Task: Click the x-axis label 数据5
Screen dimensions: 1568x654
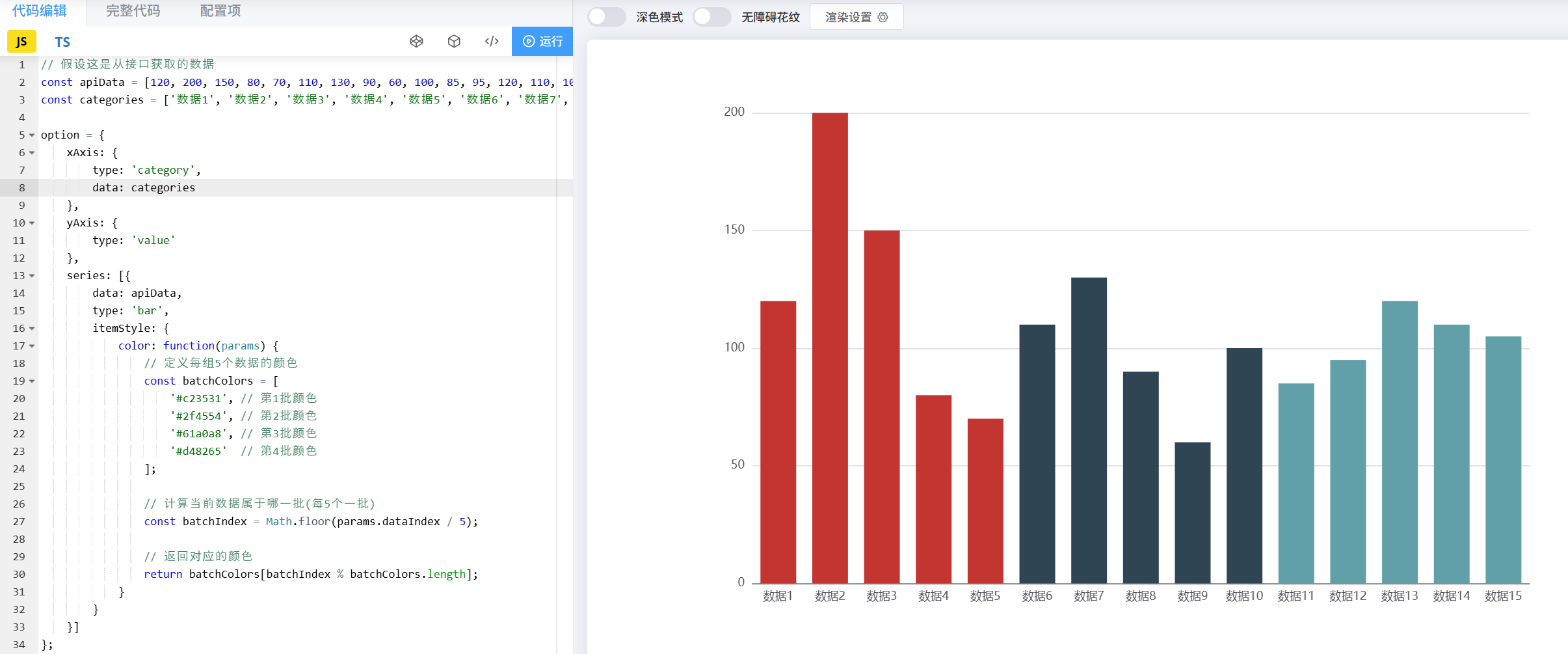Action: [x=985, y=596]
